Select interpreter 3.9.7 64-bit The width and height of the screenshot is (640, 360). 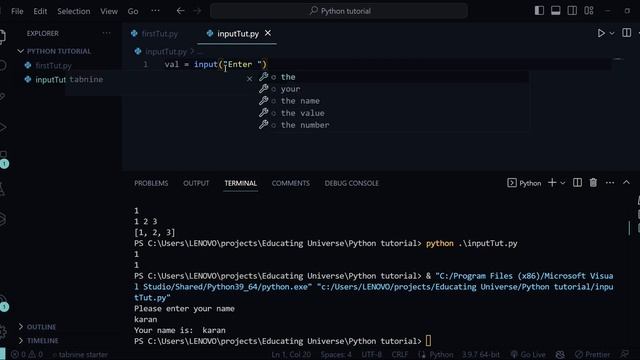pyautogui.click(x=480, y=355)
